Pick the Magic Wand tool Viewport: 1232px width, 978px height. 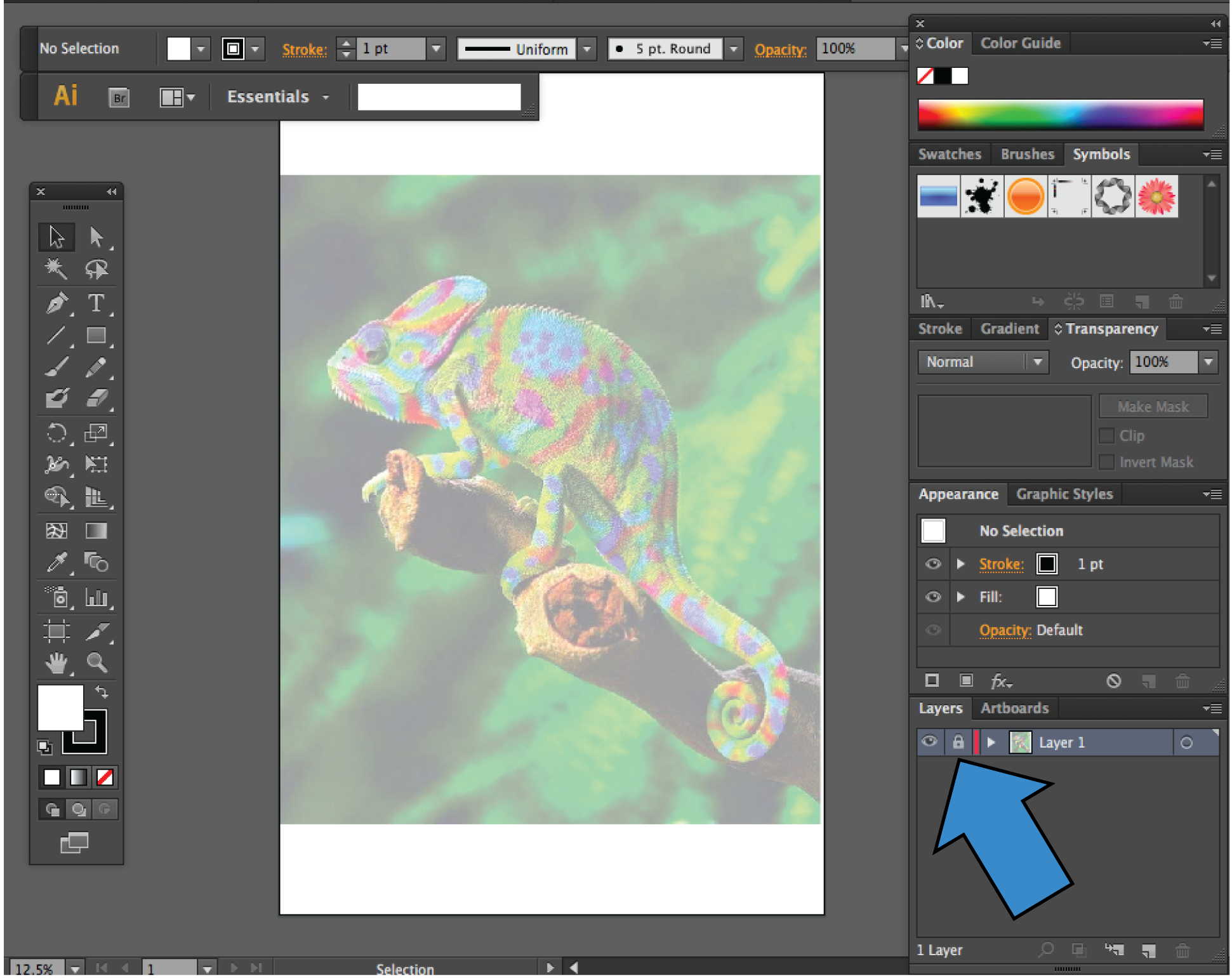[x=56, y=270]
